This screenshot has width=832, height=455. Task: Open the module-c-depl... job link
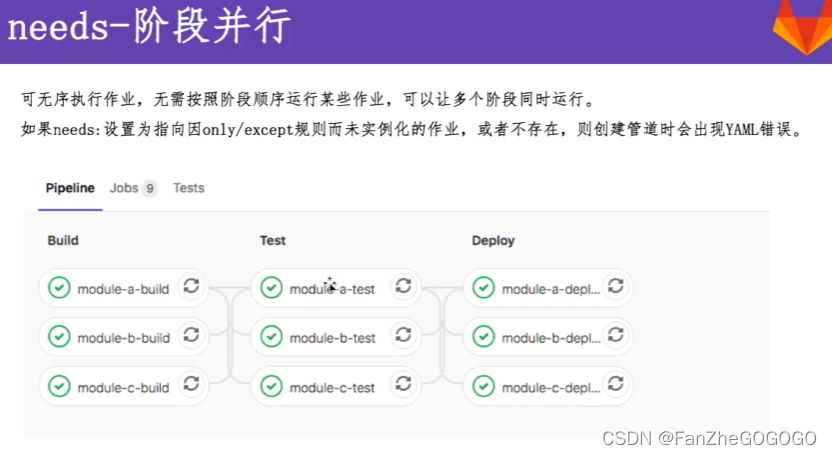551,388
